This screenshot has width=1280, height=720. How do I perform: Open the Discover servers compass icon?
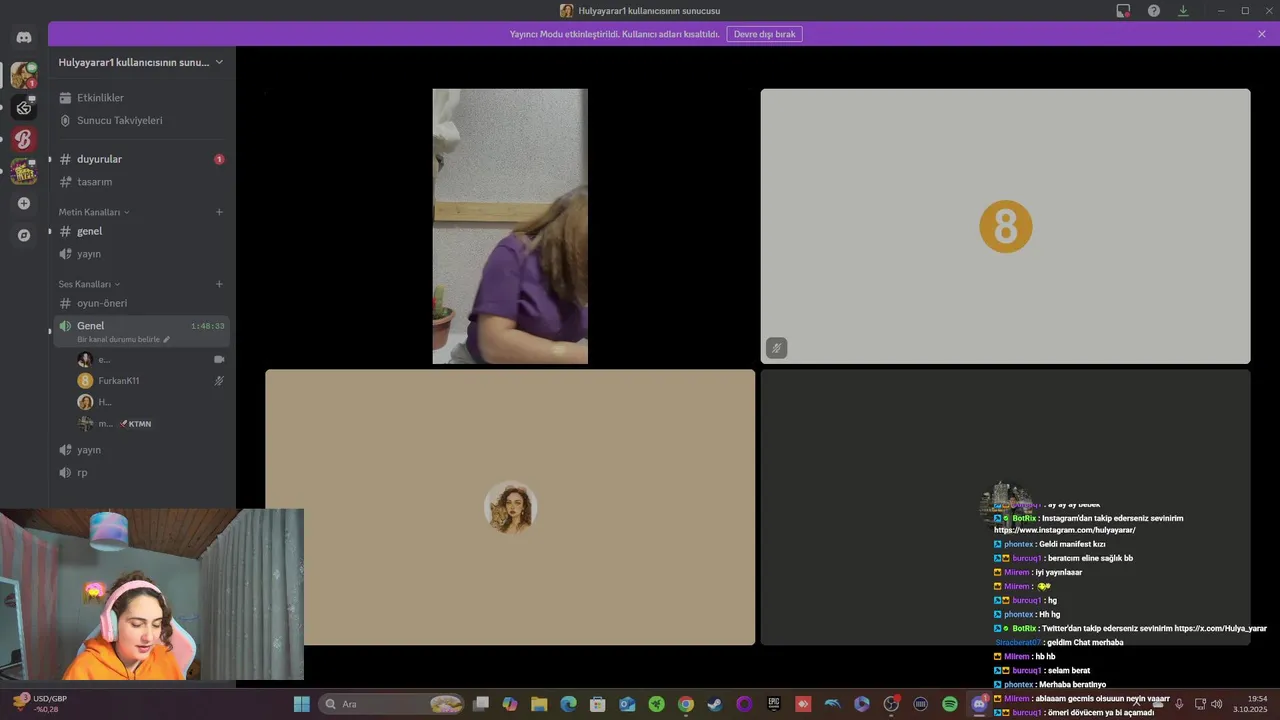pyautogui.click(x=24, y=235)
